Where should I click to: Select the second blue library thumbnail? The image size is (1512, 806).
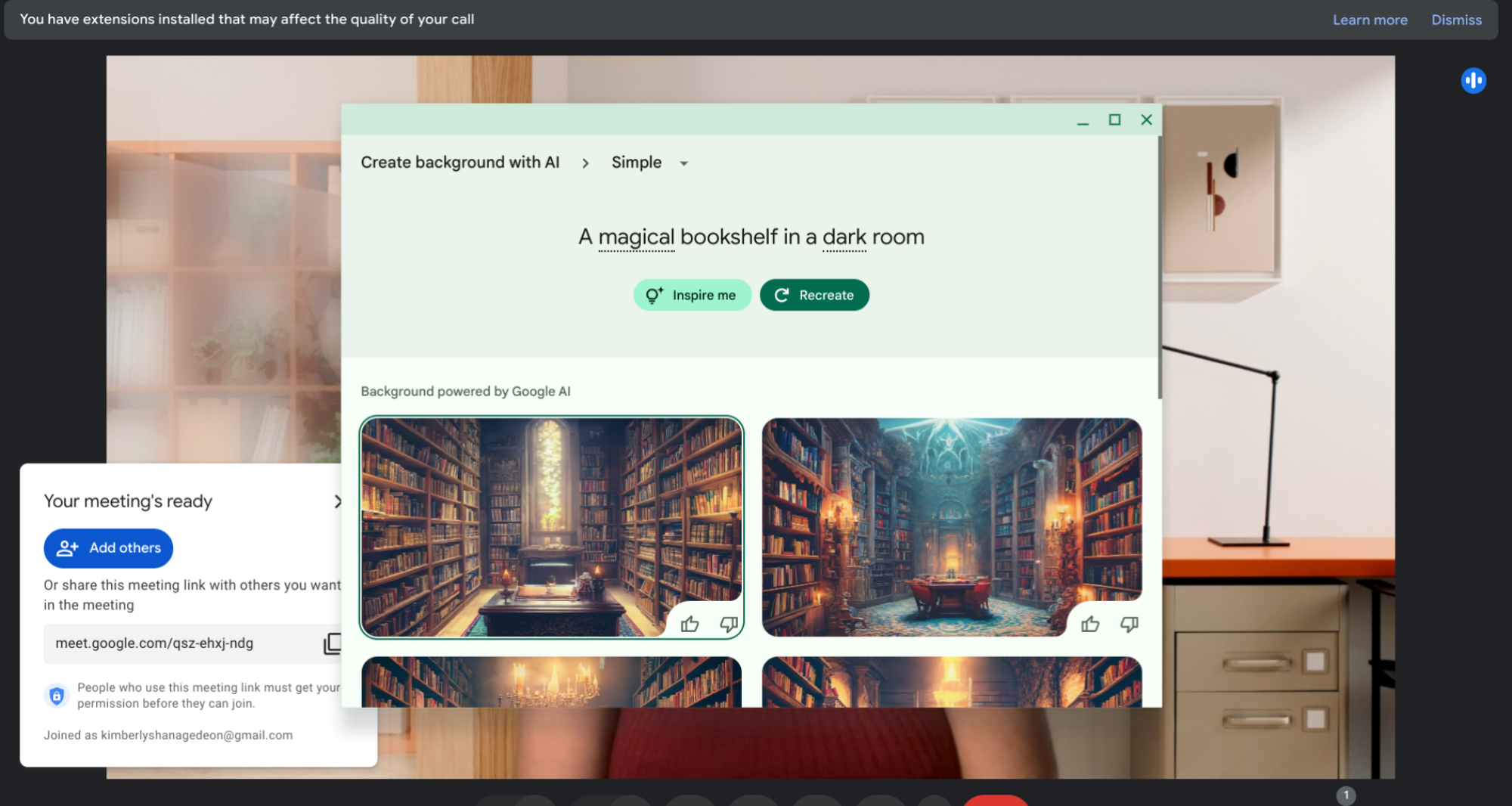pyautogui.click(x=952, y=527)
